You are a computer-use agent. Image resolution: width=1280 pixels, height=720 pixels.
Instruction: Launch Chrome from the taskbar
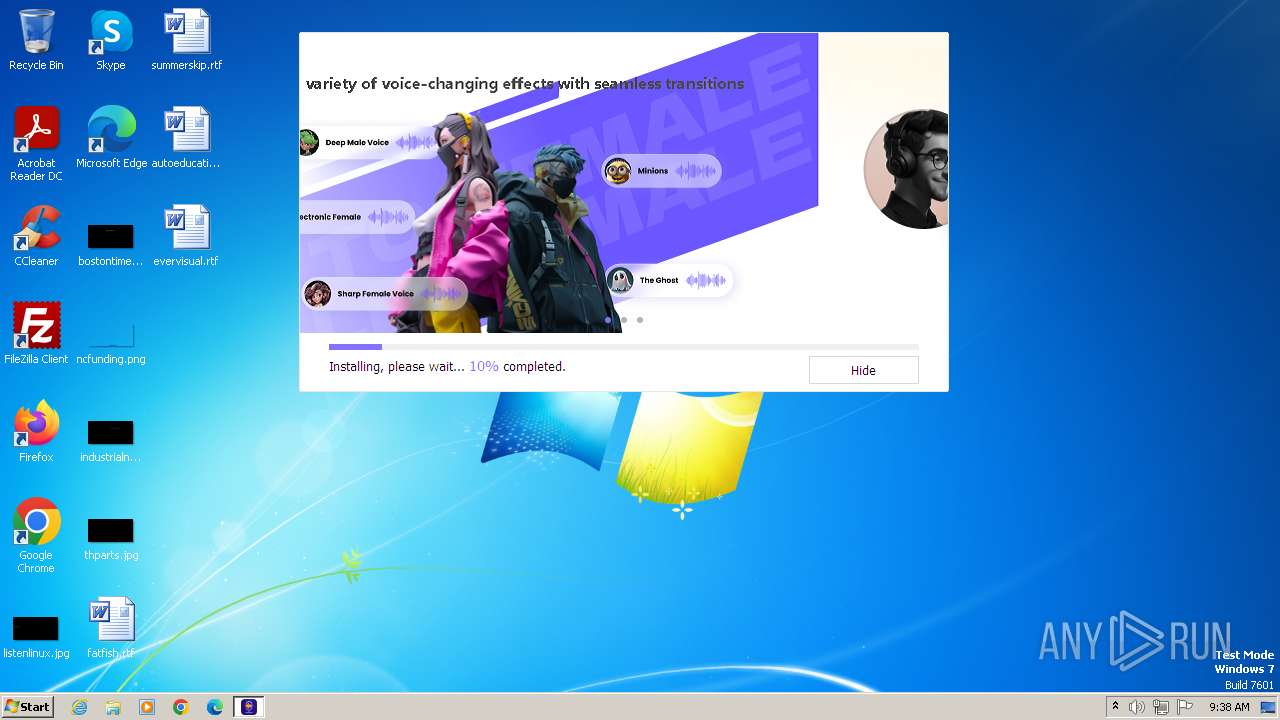point(181,707)
